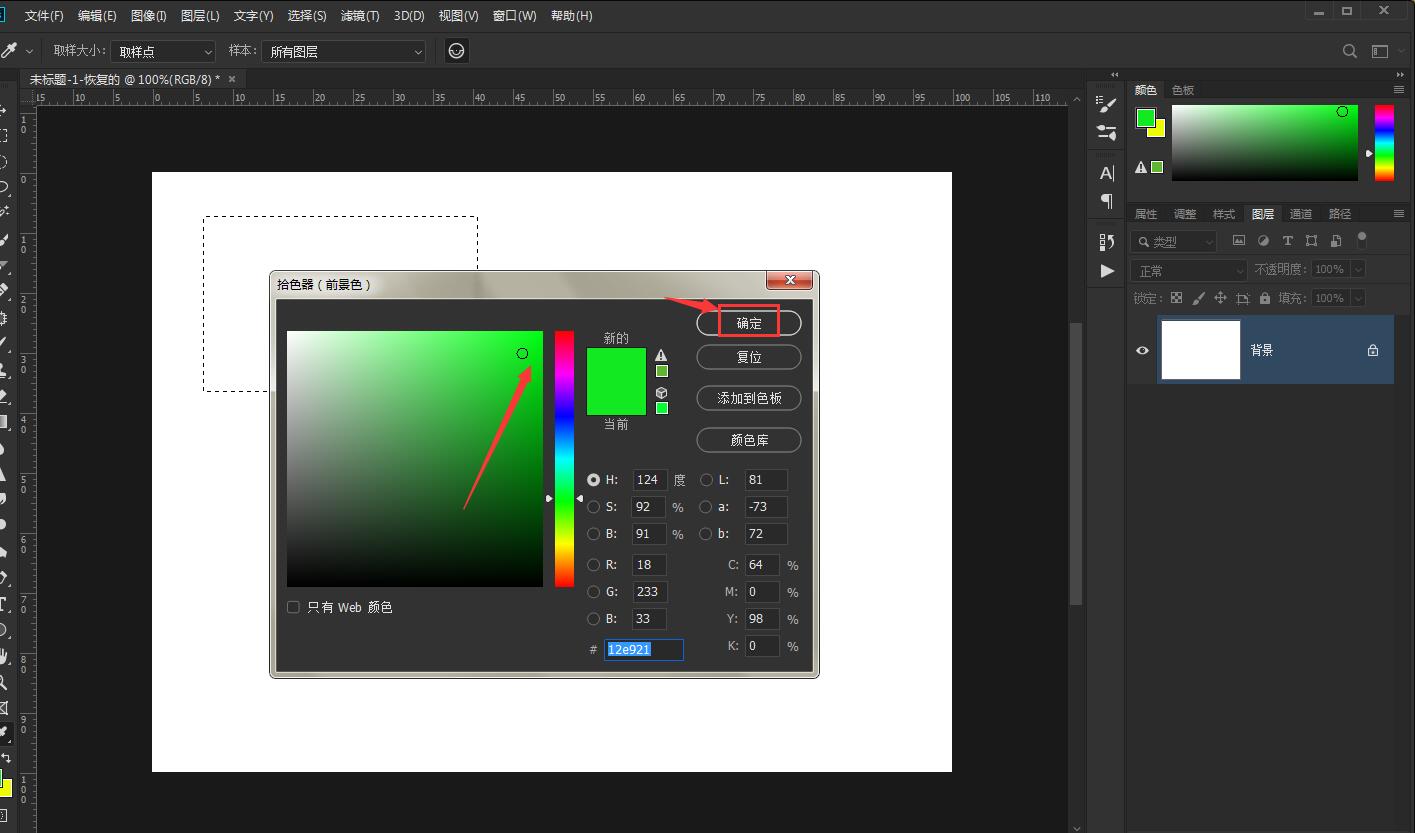The width and height of the screenshot is (1415, 833).
Task: Enable the 只有 Web 颜色 checkbox
Action: [293, 607]
